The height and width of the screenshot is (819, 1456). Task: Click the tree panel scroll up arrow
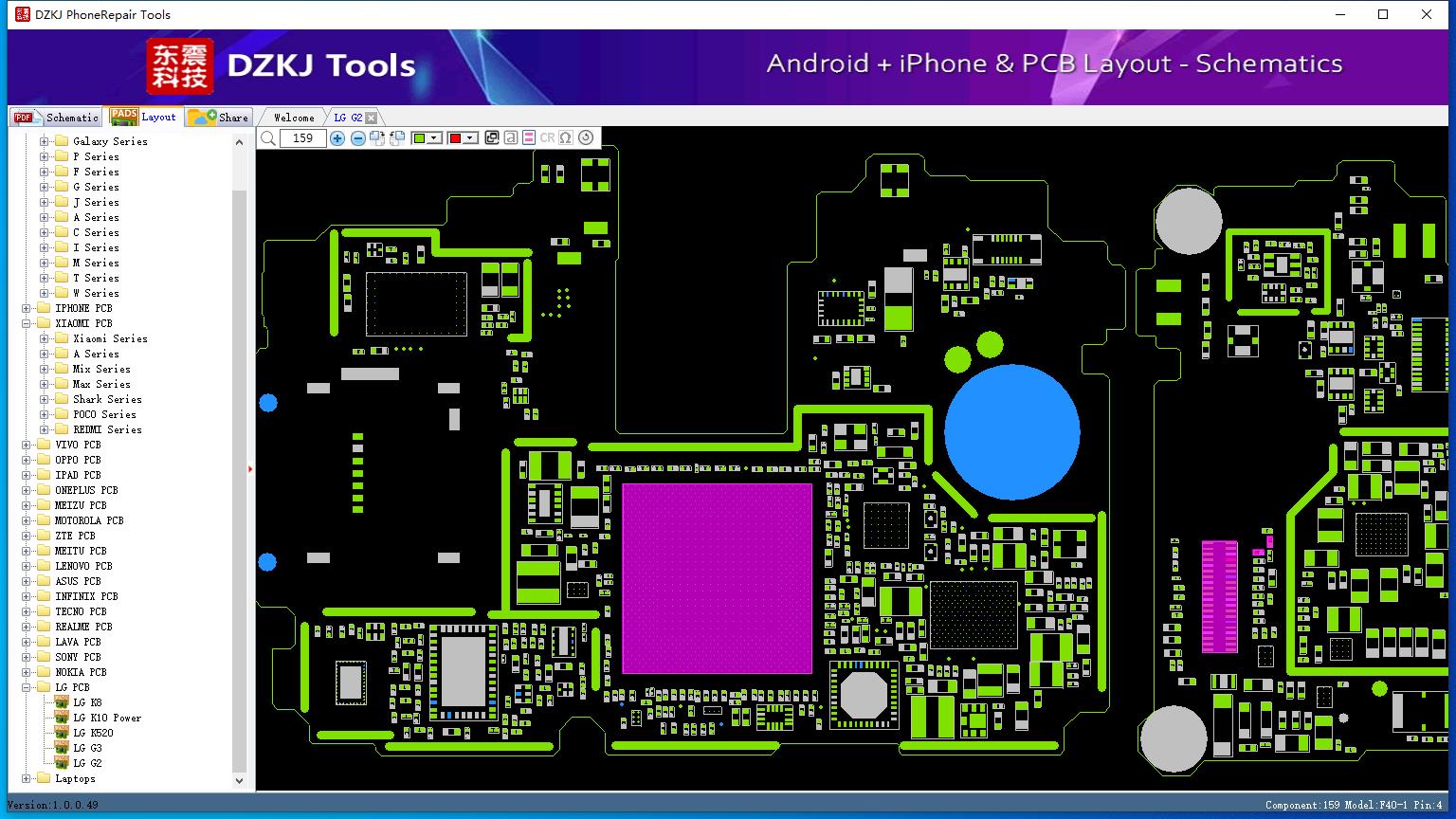pyautogui.click(x=239, y=142)
